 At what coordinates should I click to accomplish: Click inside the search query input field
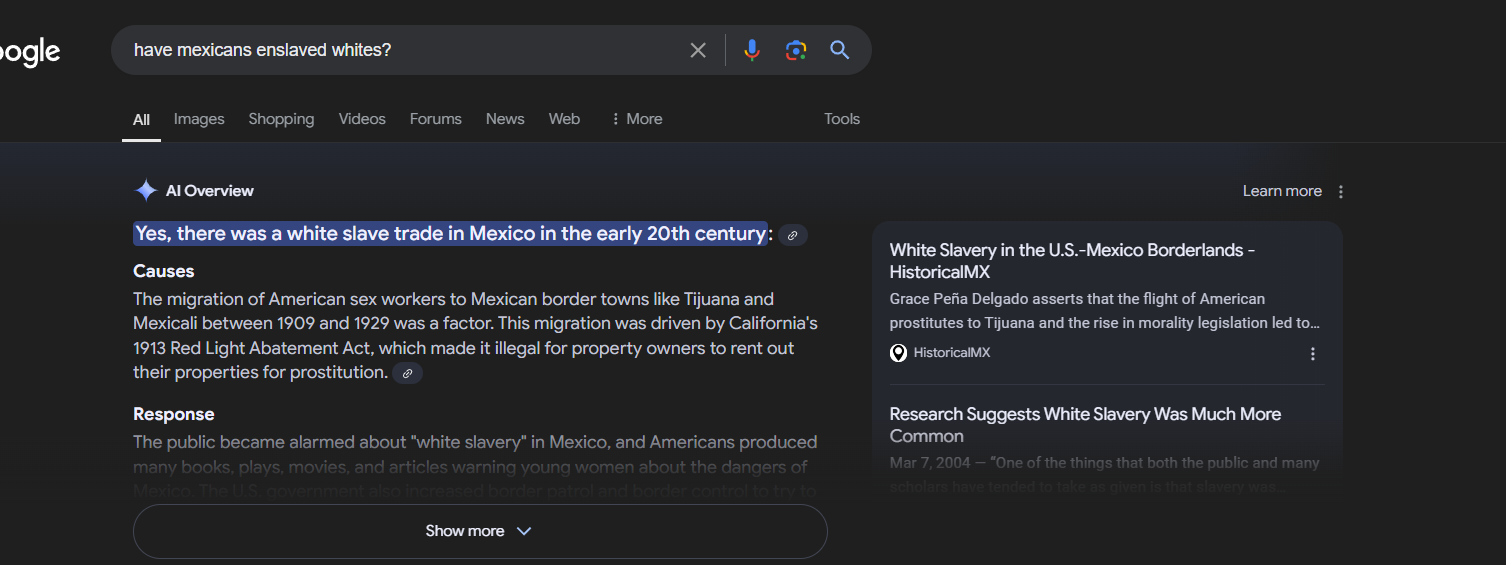(400, 50)
